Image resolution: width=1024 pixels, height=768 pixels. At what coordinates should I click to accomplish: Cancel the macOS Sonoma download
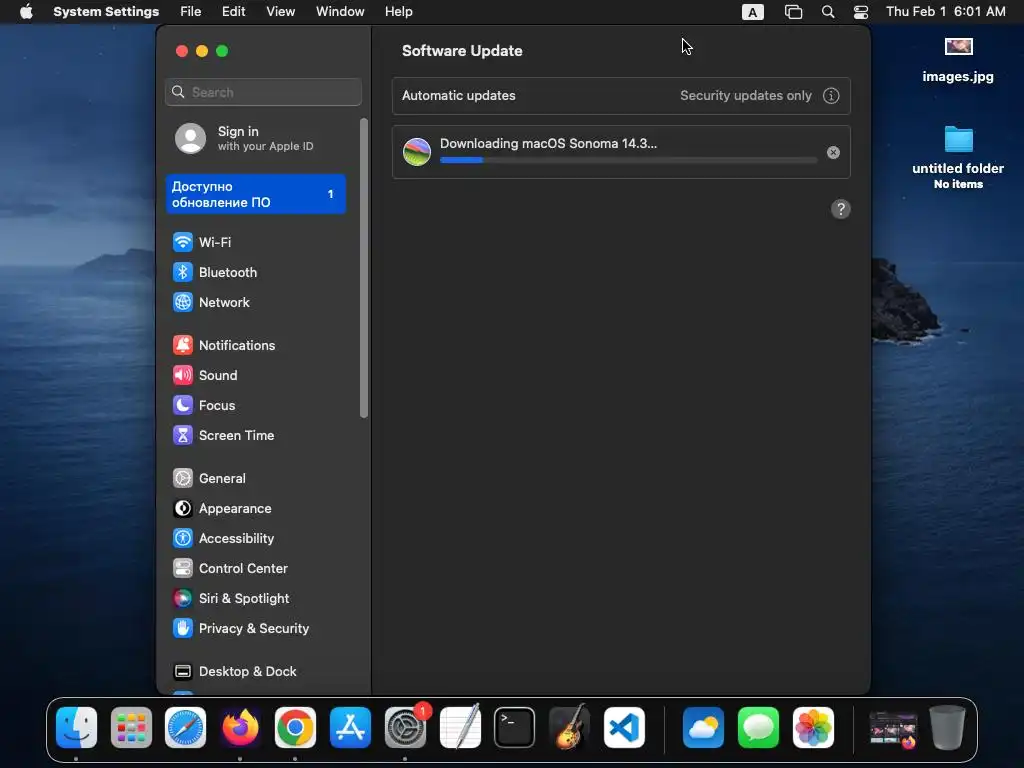[x=833, y=152]
